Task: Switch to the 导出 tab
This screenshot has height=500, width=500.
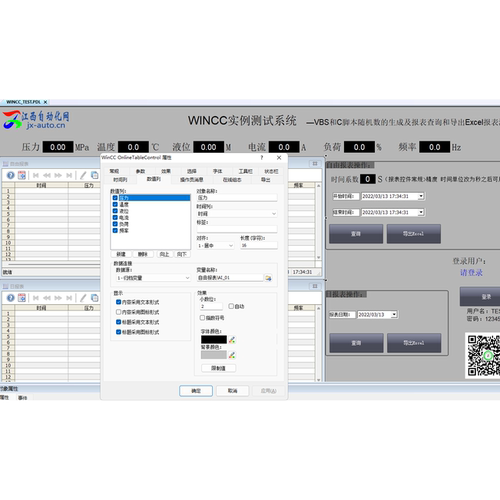Action: 266,180
